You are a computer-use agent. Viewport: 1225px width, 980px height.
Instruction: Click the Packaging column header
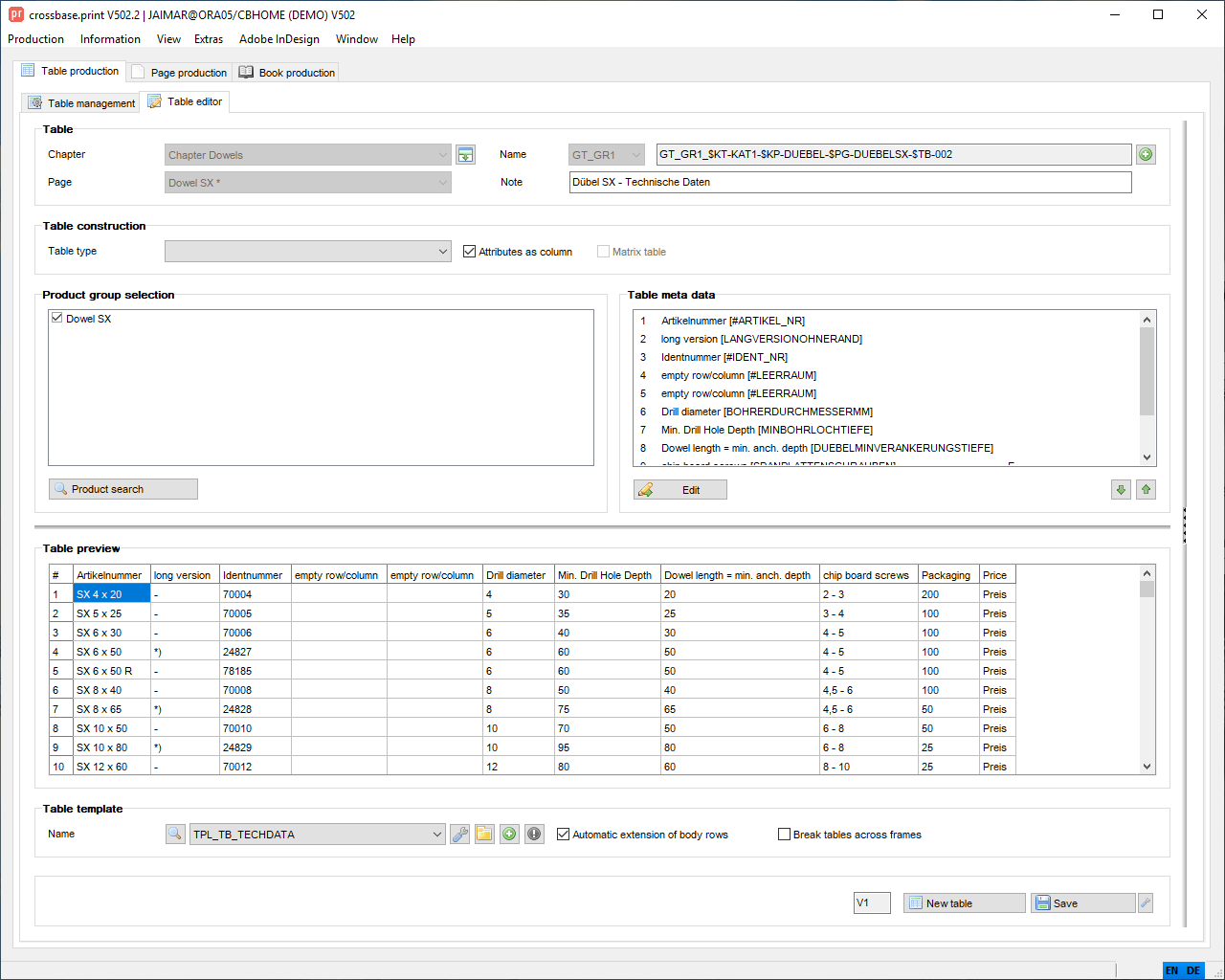[948, 575]
